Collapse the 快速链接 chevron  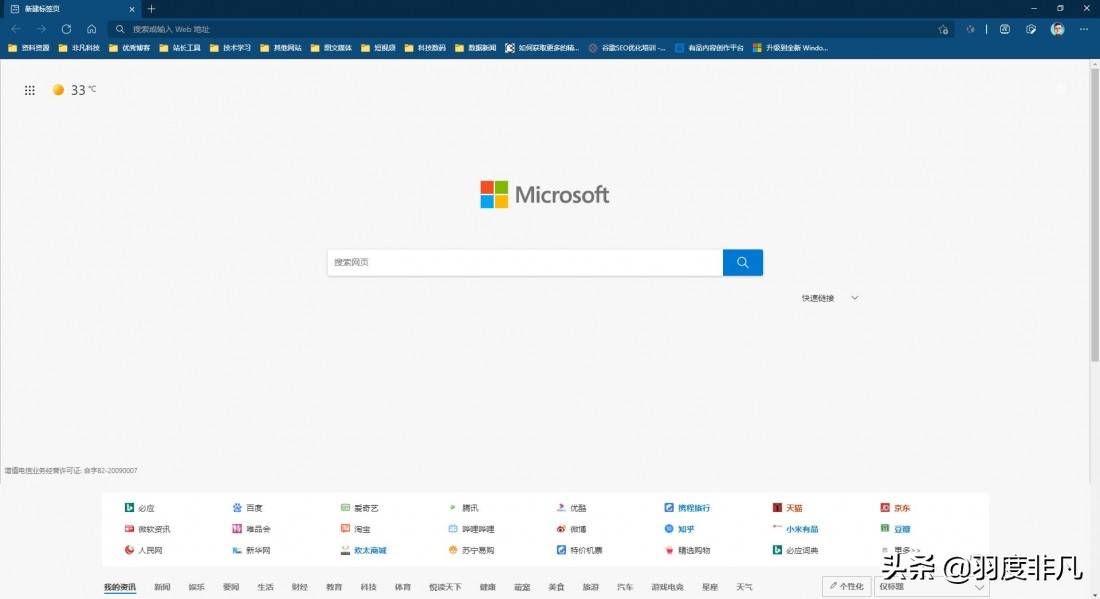pyautogui.click(x=854, y=298)
